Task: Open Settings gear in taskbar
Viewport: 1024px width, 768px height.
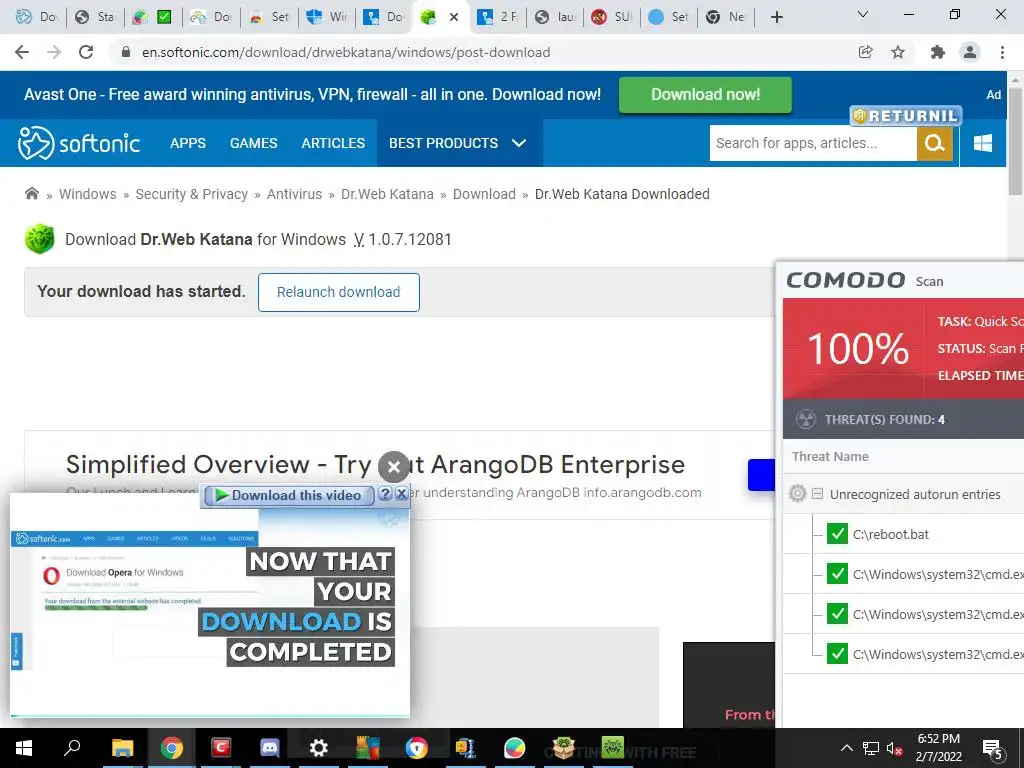Action: tap(318, 748)
